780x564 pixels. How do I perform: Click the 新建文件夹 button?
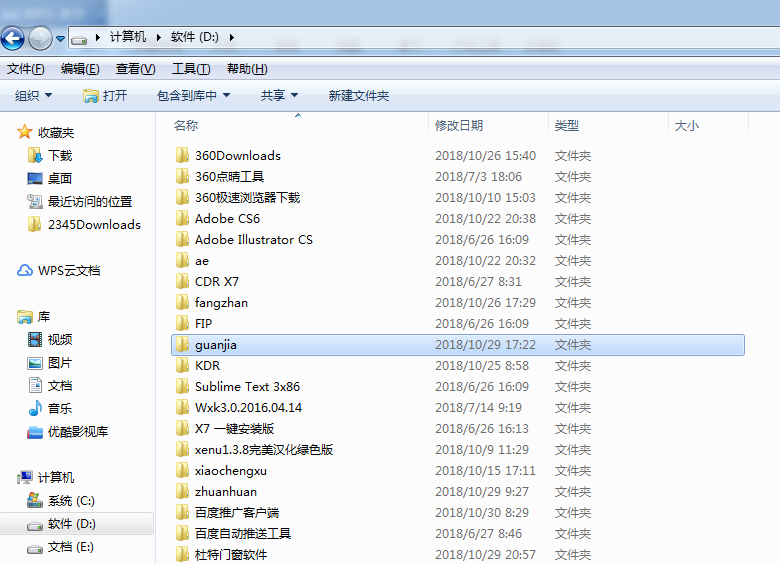pyautogui.click(x=359, y=95)
